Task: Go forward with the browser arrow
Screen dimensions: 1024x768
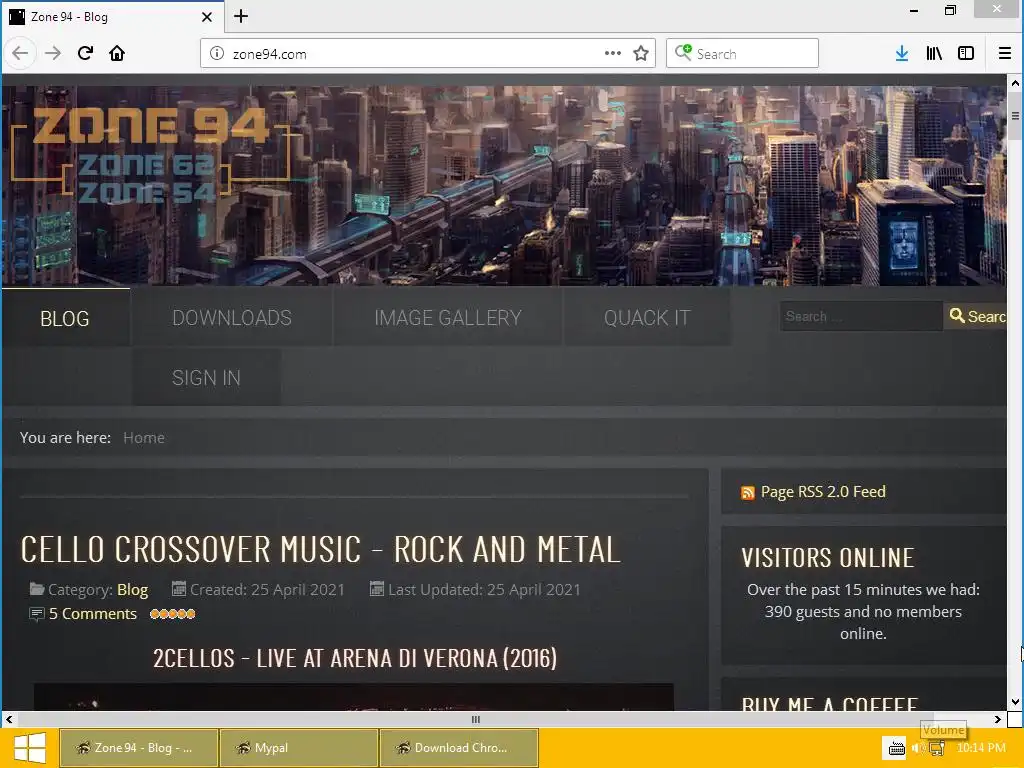Action: (x=53, y=53)
